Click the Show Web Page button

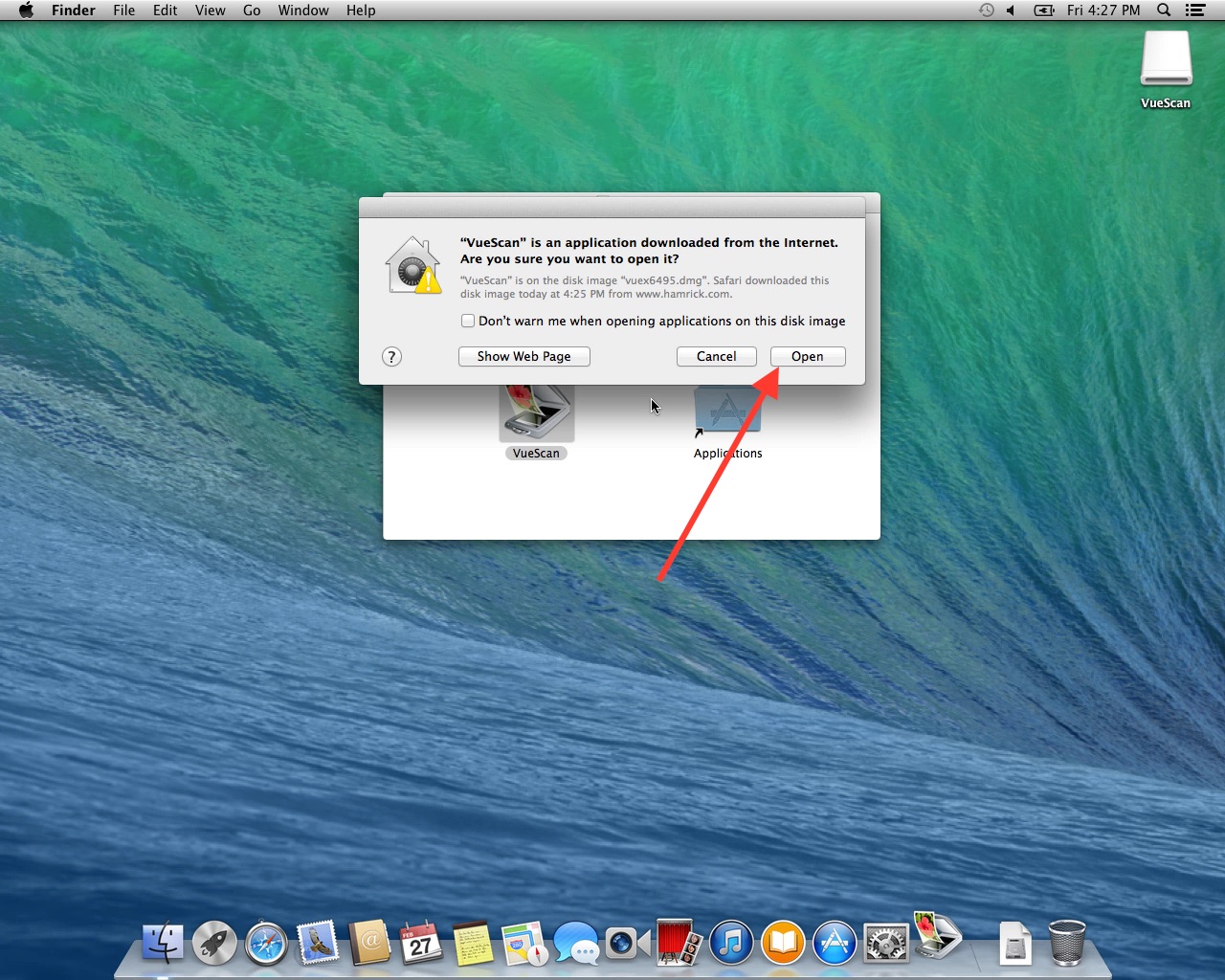[523, 356]
